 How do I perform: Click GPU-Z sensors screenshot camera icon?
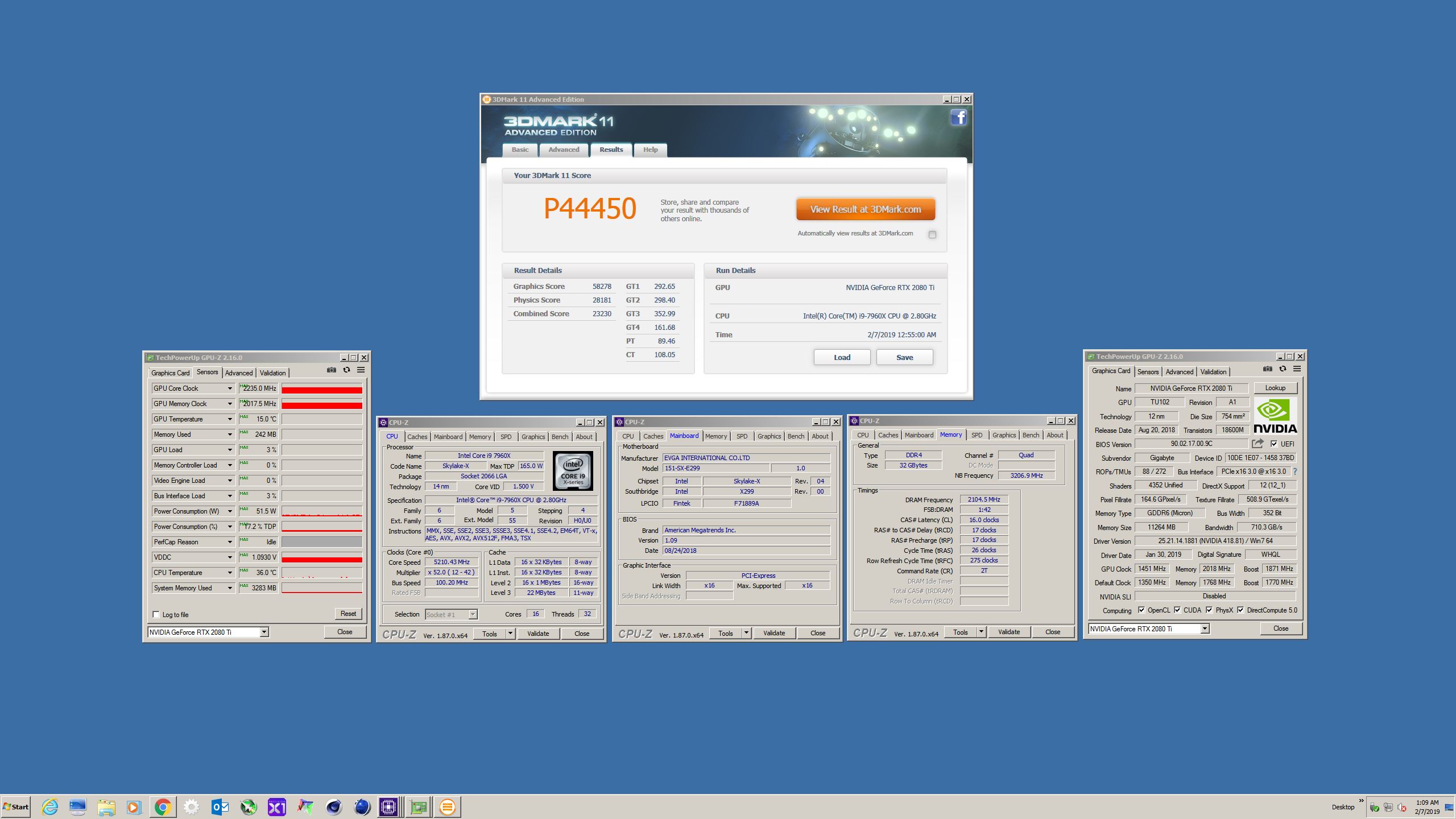point(332,370)
